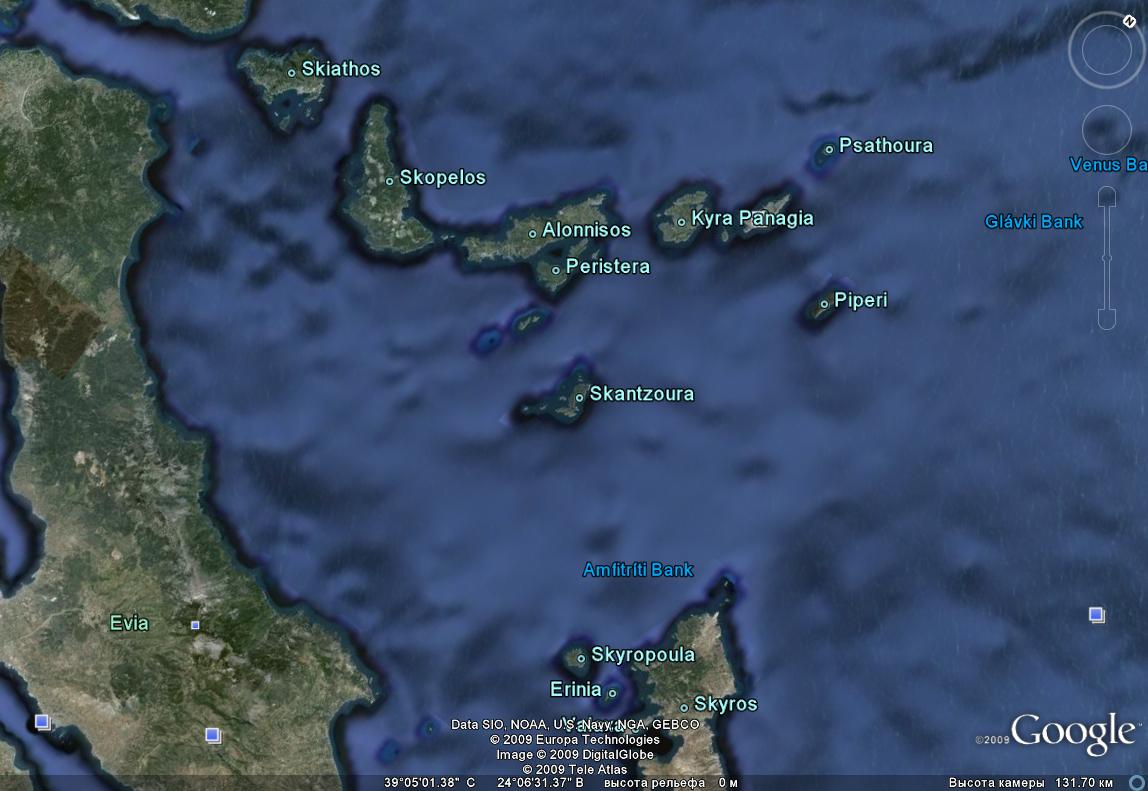
Task: Click the center of the look-around compass ring
Action: click(x=1107, y=50)
